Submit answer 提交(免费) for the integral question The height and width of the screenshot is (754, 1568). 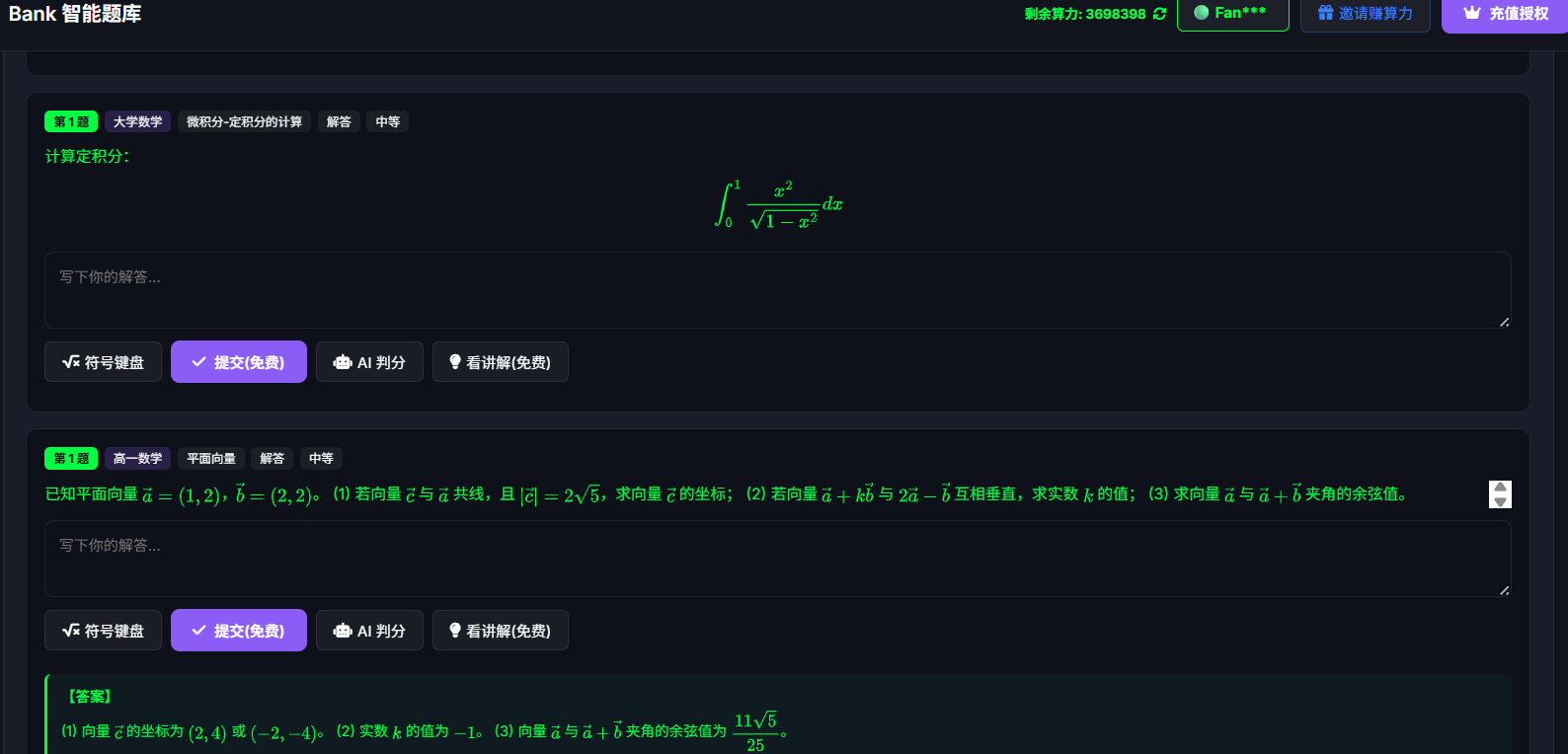point(239,362)
